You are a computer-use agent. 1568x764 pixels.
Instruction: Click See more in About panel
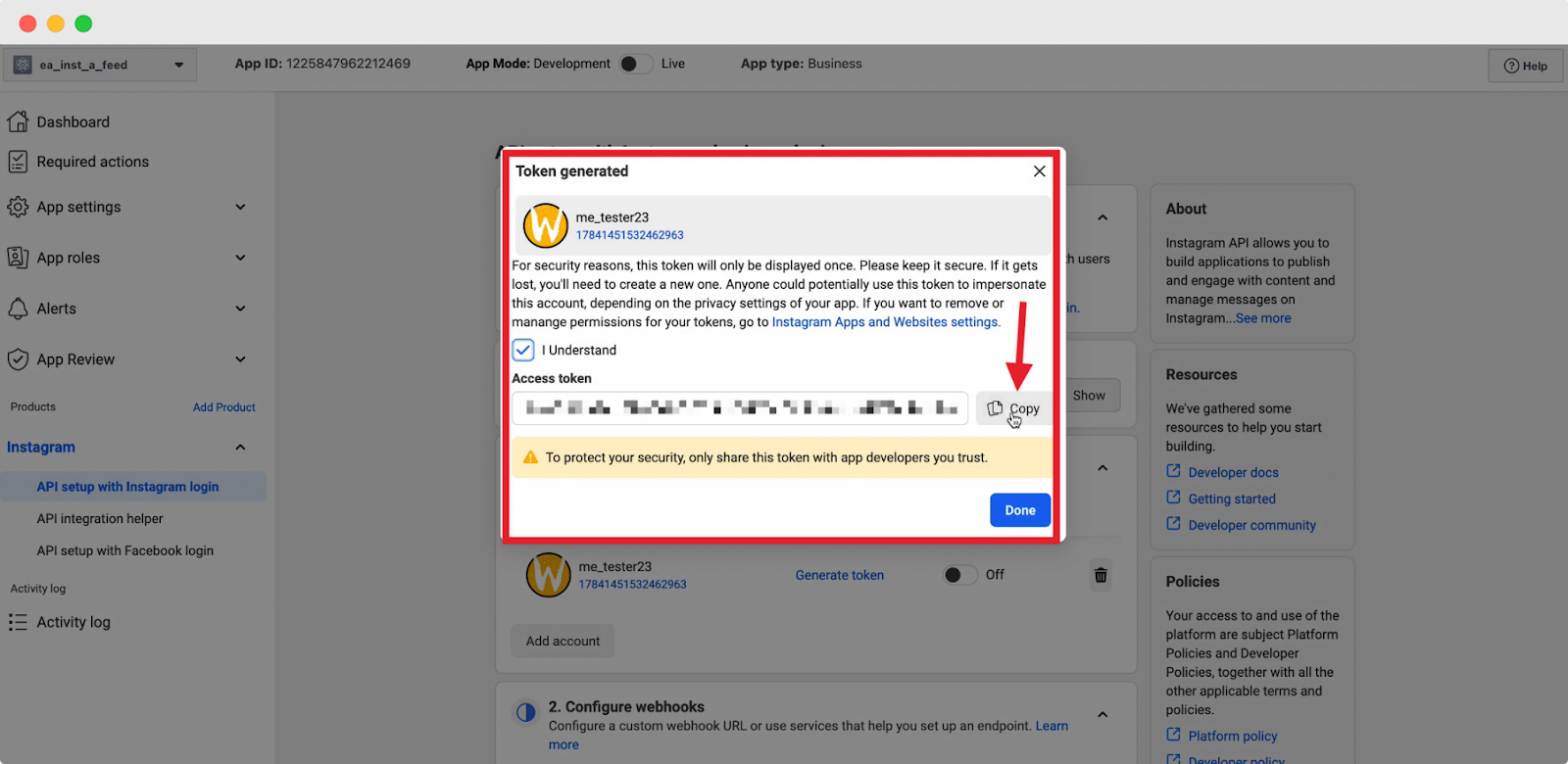pyautogui.click(x=1263, y=318)
